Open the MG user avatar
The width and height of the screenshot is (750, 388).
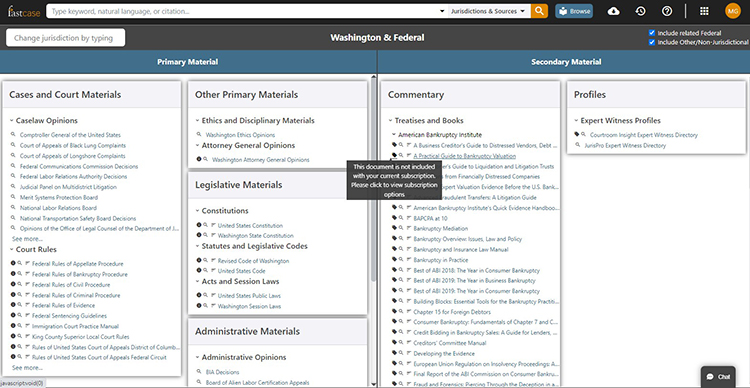pyautogui.click(x=733, y=11)
